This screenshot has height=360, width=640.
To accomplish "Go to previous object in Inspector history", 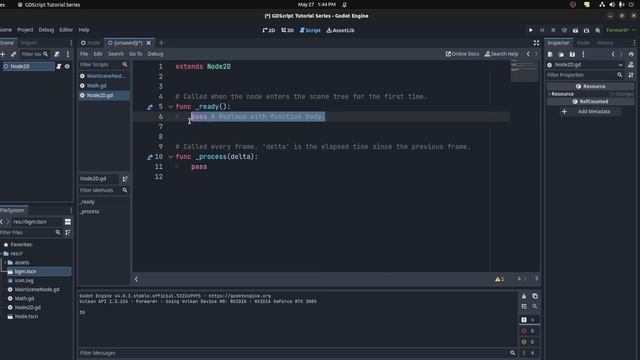I will (613, 54).
